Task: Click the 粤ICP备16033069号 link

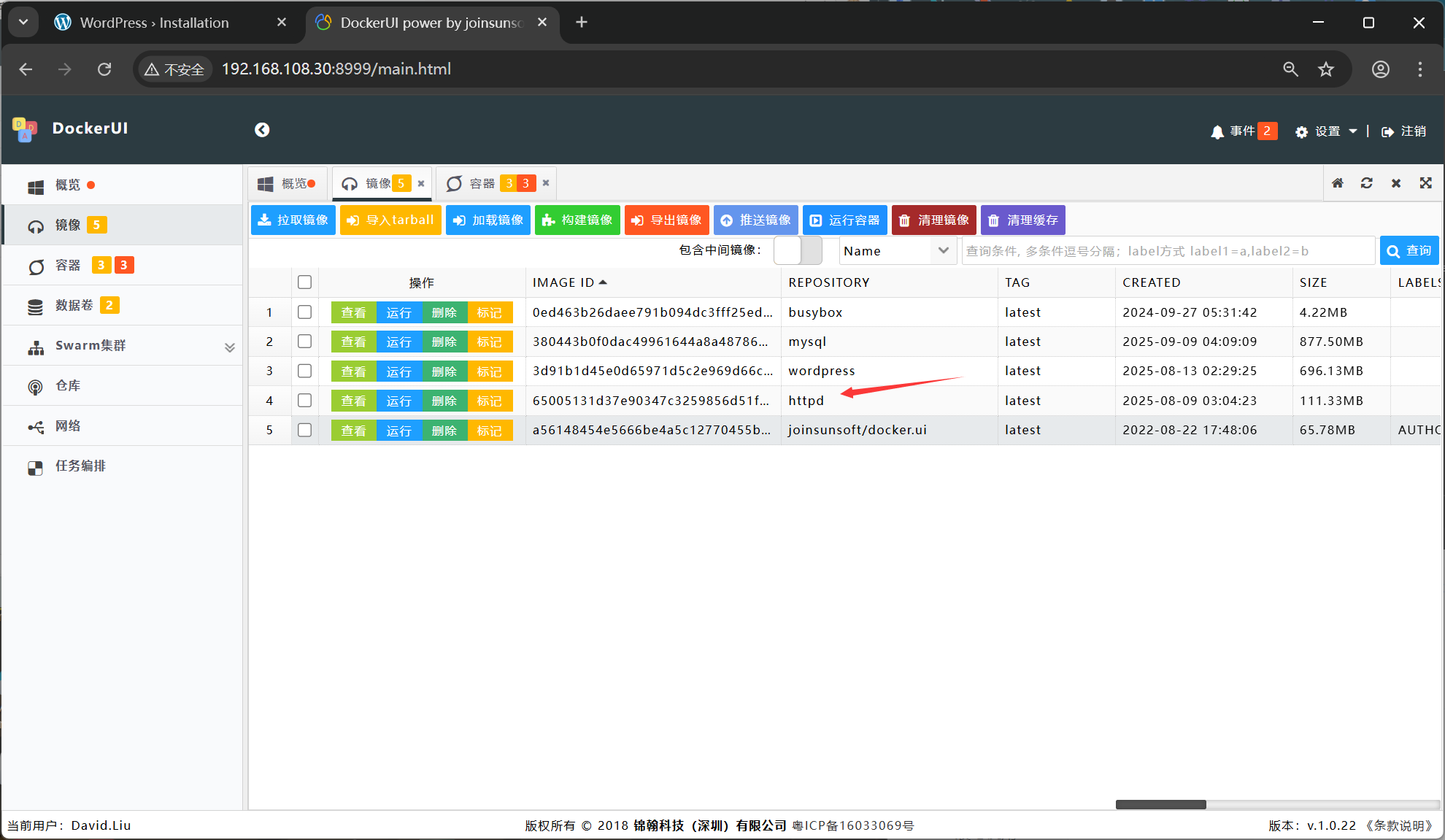Action: pyautogui.click(x=852, y=825)
